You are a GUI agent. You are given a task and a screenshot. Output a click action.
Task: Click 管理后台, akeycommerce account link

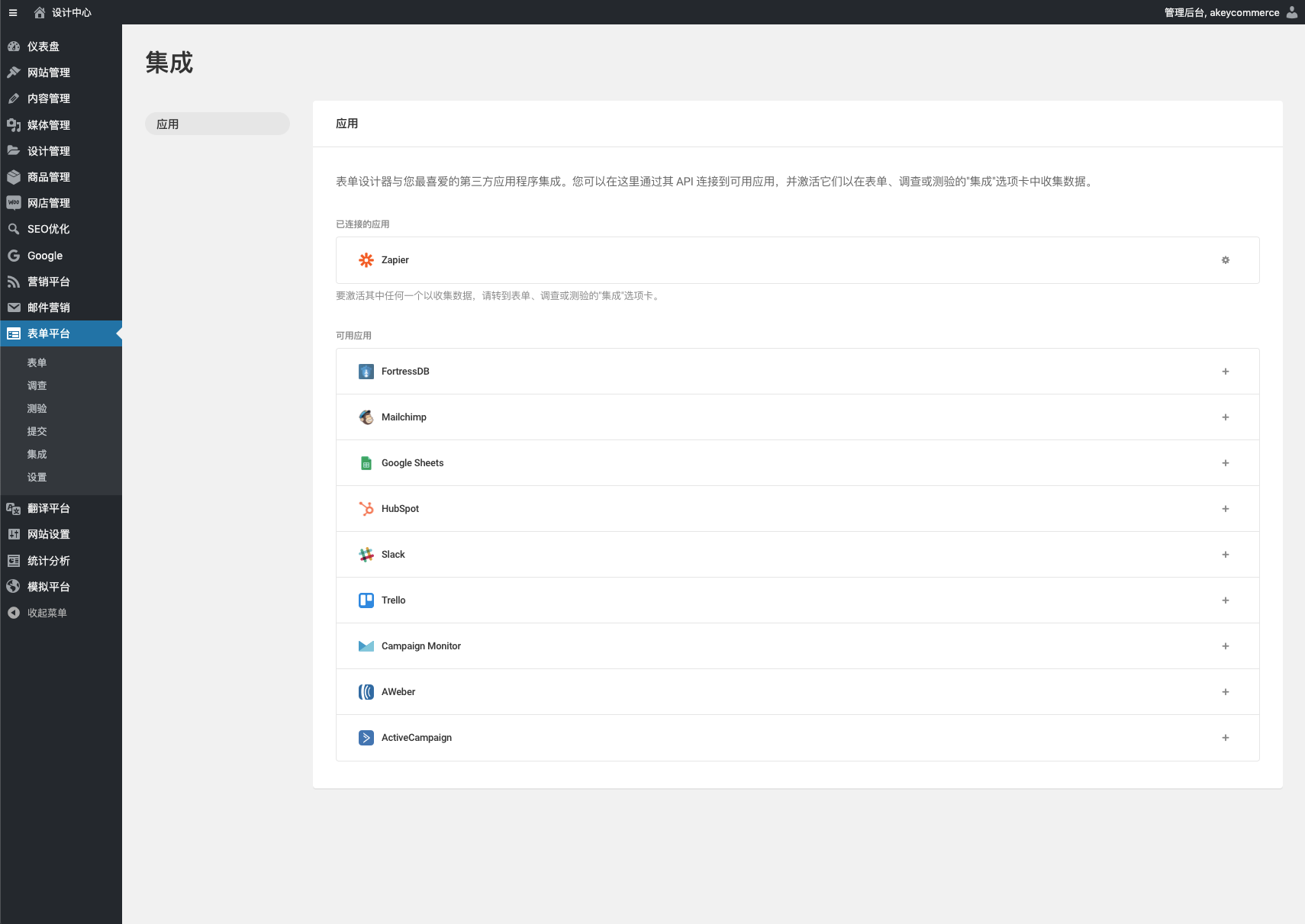1222,12
